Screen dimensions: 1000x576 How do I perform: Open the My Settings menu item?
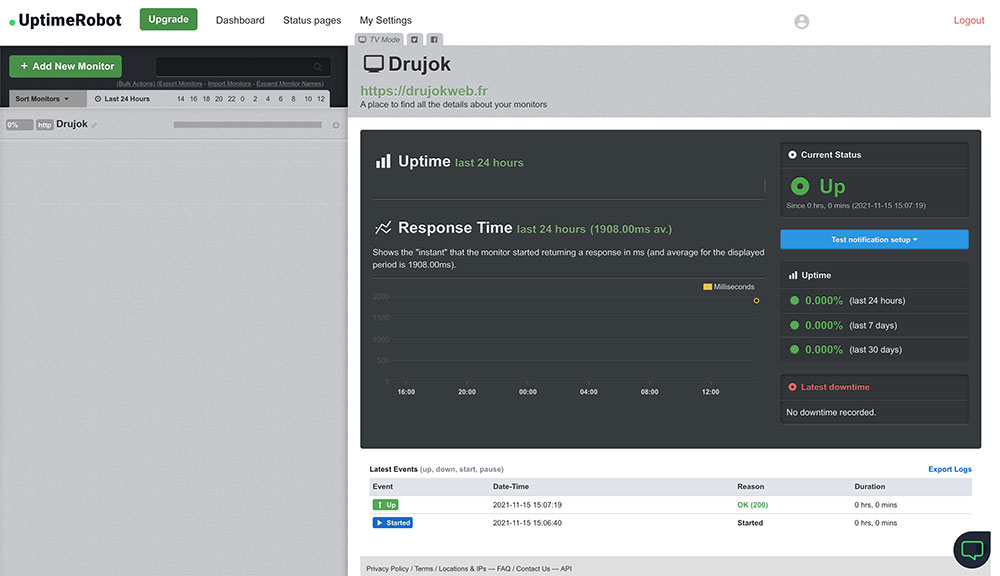[385, 20]
